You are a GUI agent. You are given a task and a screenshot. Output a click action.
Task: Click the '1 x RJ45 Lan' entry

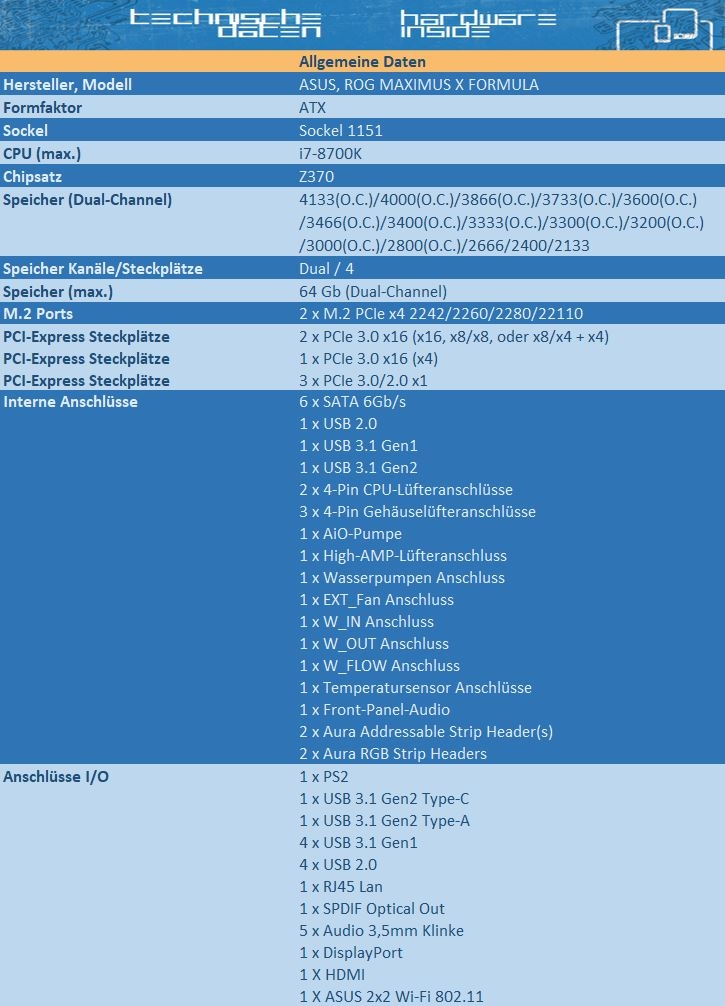click(341, 887)
